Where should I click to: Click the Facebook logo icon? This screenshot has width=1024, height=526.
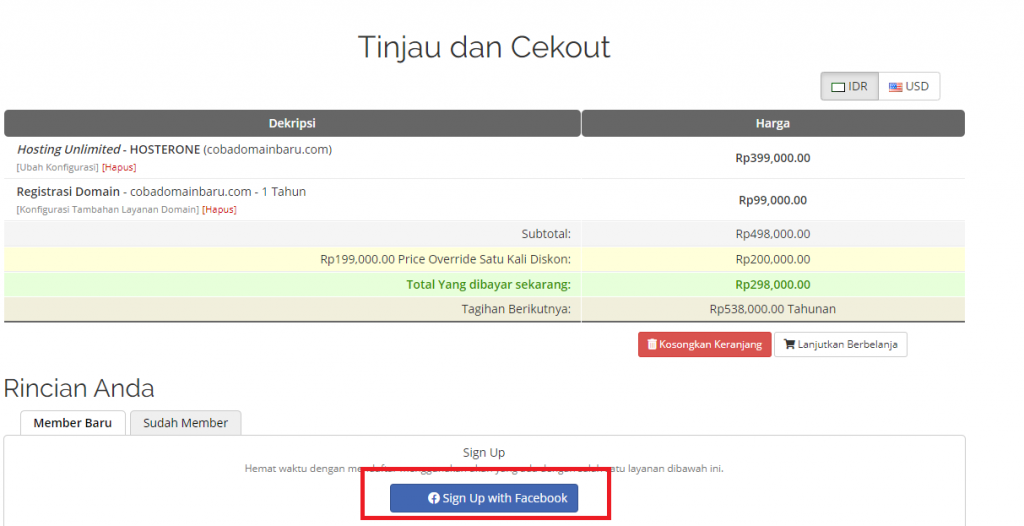(x=434, y=498)
